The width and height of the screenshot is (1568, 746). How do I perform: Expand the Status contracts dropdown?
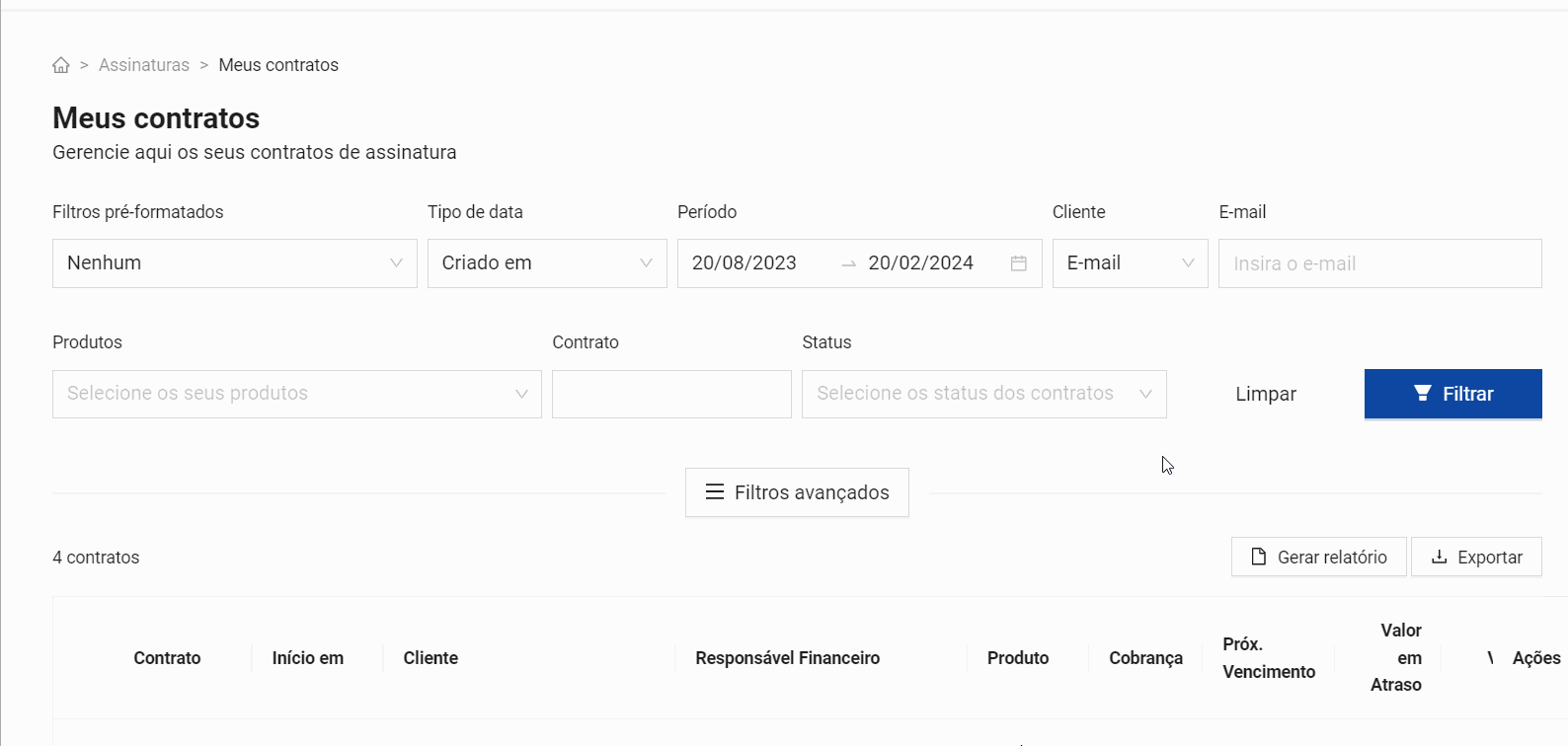(x=983, y=394)
